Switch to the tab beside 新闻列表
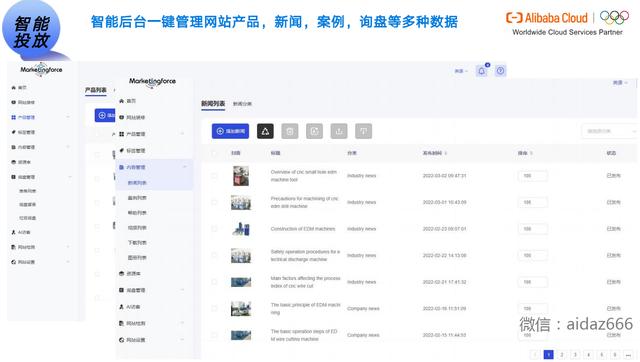The width and height of the screenshot is (640, 362). (x=242, y=104)
